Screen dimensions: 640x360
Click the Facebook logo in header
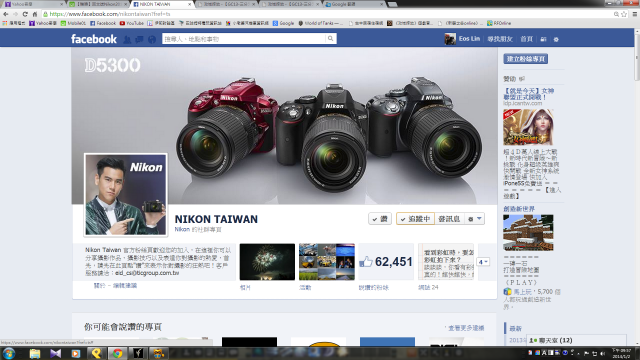coord(94,39)
